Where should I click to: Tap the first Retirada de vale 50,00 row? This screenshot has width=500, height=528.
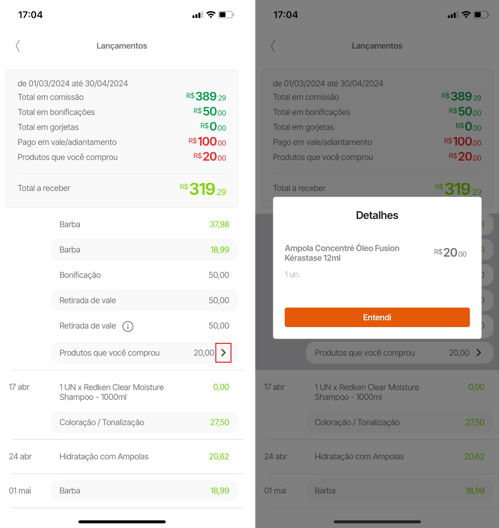click(x=144, y=300)
